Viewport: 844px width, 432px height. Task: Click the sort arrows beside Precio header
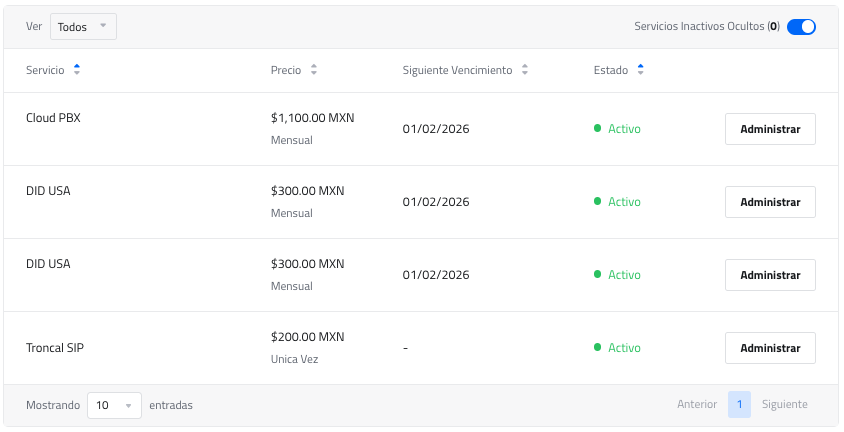(314, 70)
